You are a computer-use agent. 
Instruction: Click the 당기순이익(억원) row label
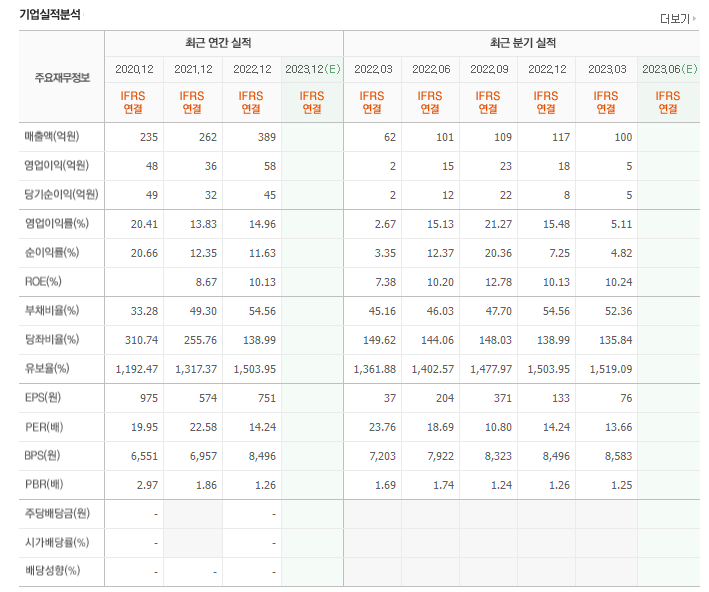click(x=61, y=194)
